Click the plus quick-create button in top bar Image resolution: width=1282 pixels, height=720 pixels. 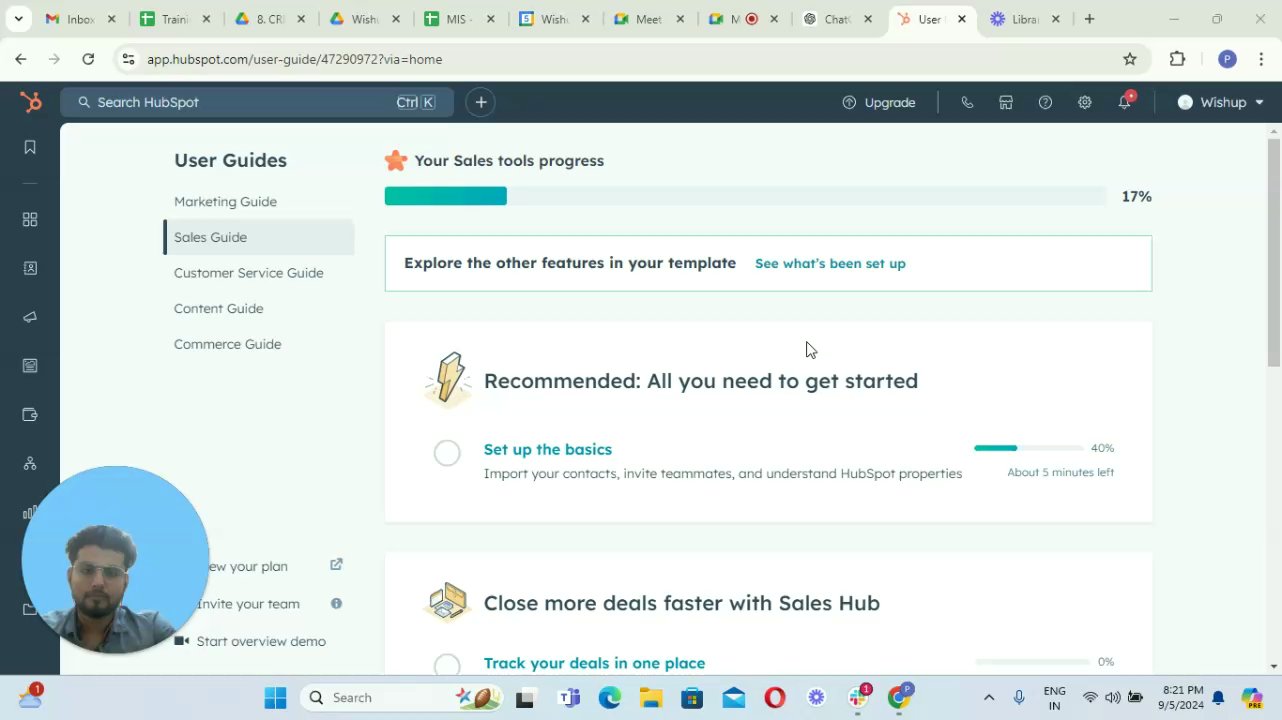tap(481, 102)
